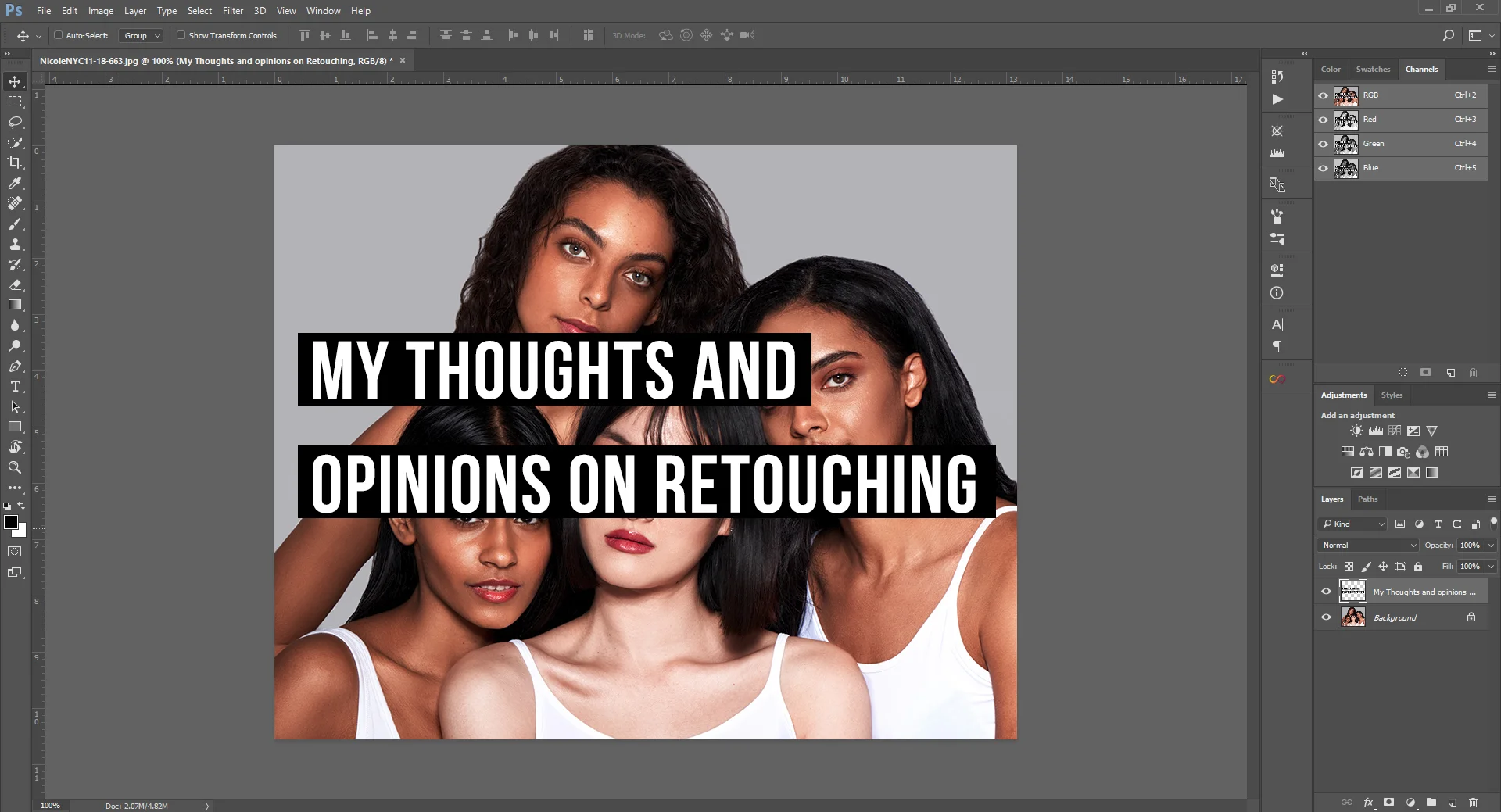Hide the Blue channel visibility
The height and width of the screenshot is (812, 1501).
point(1323,168)
